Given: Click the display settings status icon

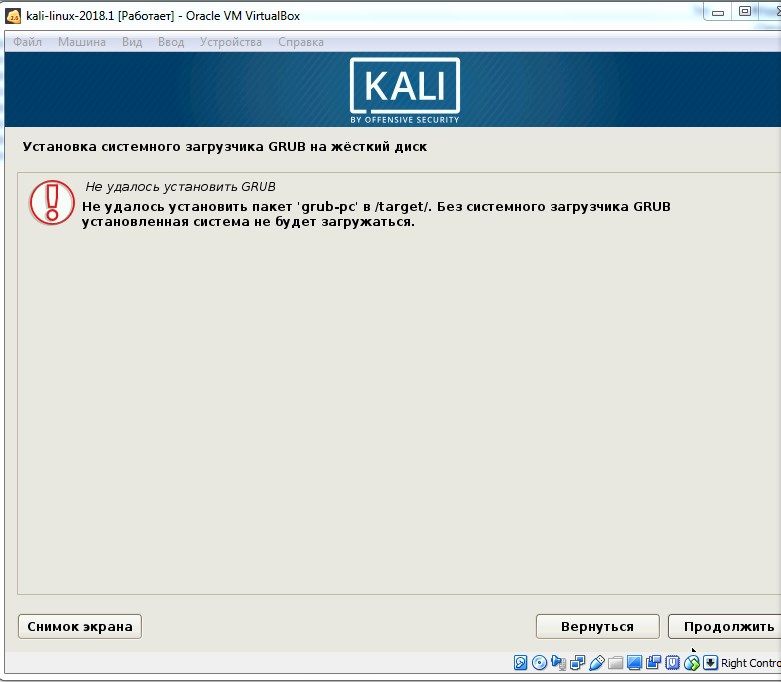Looking at the screenshot, I should point(634,663).
